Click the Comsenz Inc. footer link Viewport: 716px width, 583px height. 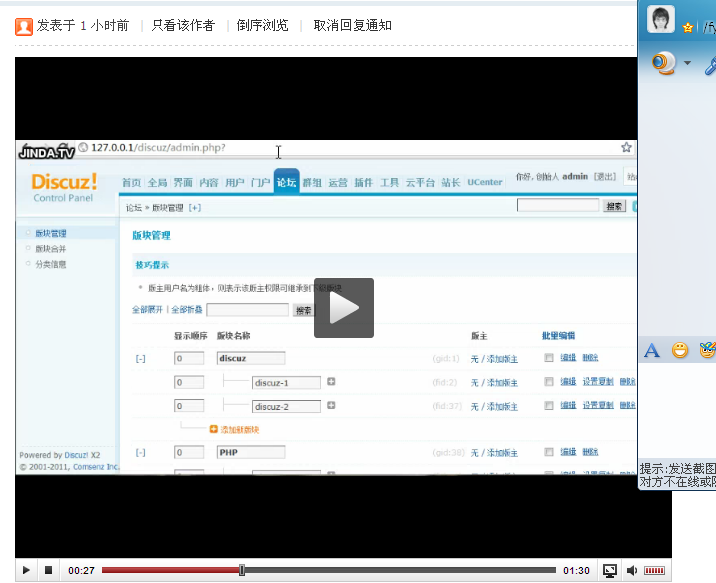[96, 467]
